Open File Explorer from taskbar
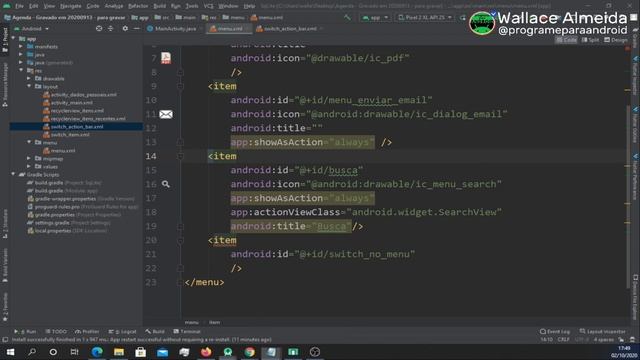The height and width of the screenshot is (360, 640). [119, 352]
